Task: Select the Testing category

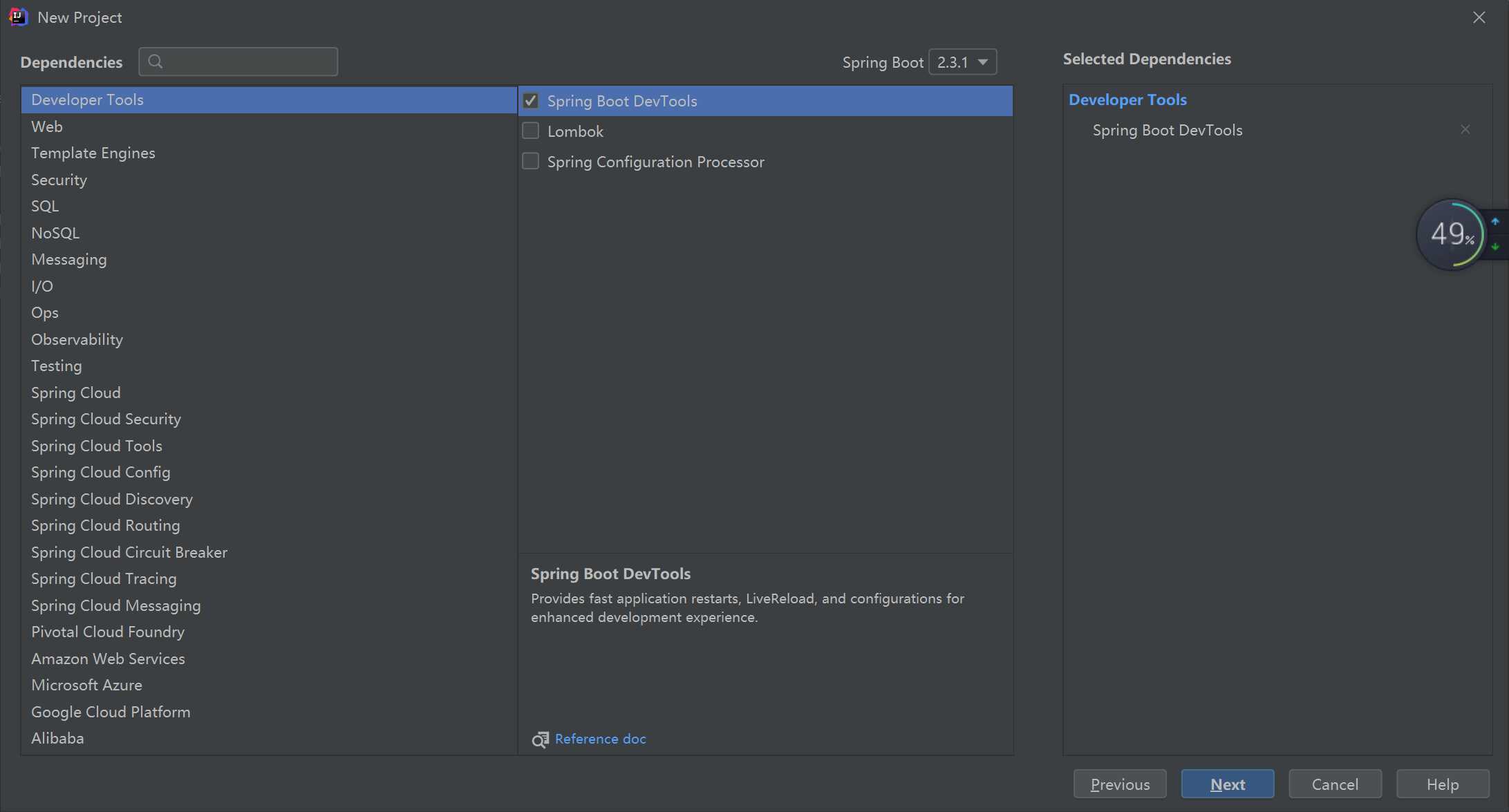Action: (x=269, y=366)
